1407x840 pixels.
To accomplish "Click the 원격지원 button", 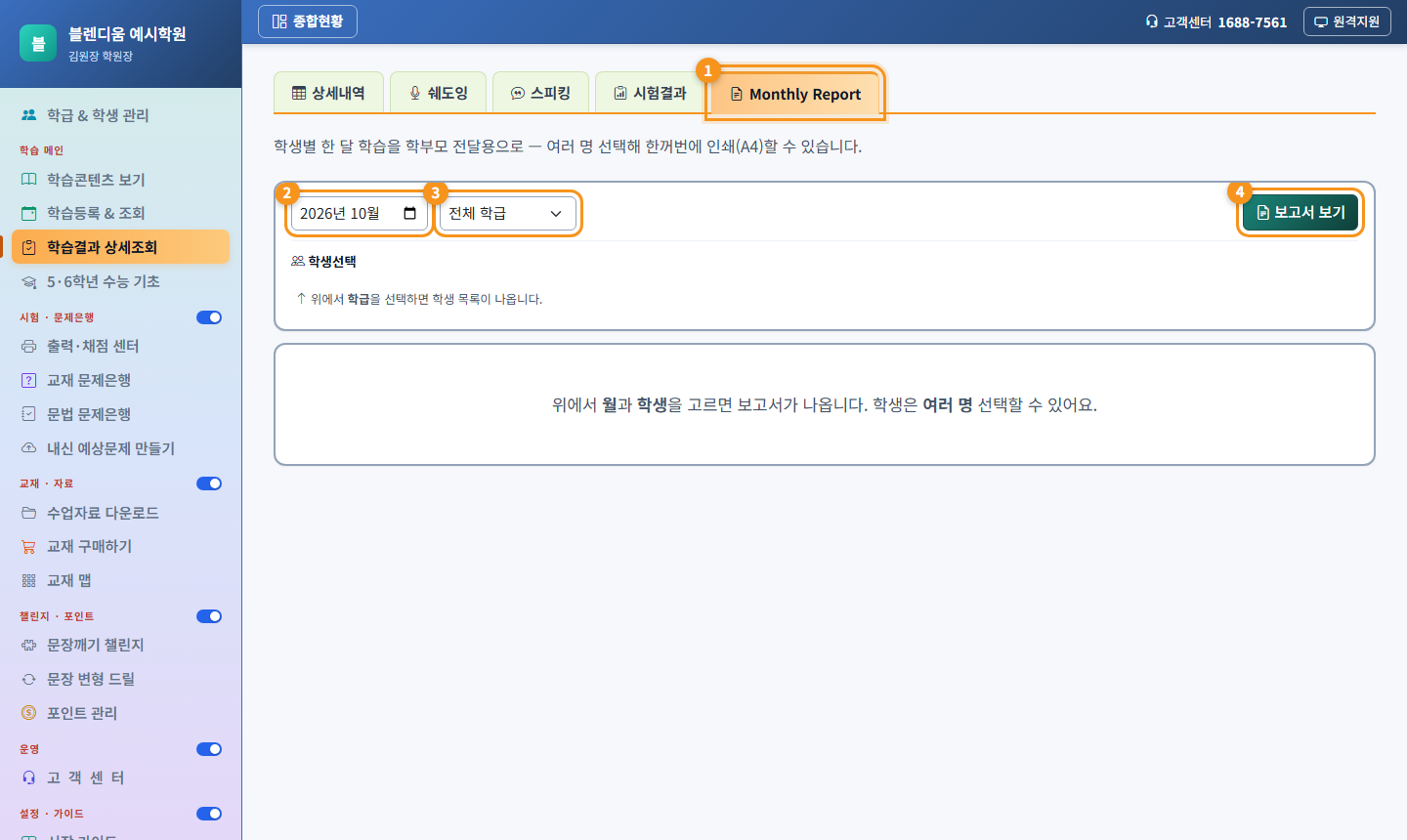I will click(1347, 21).
